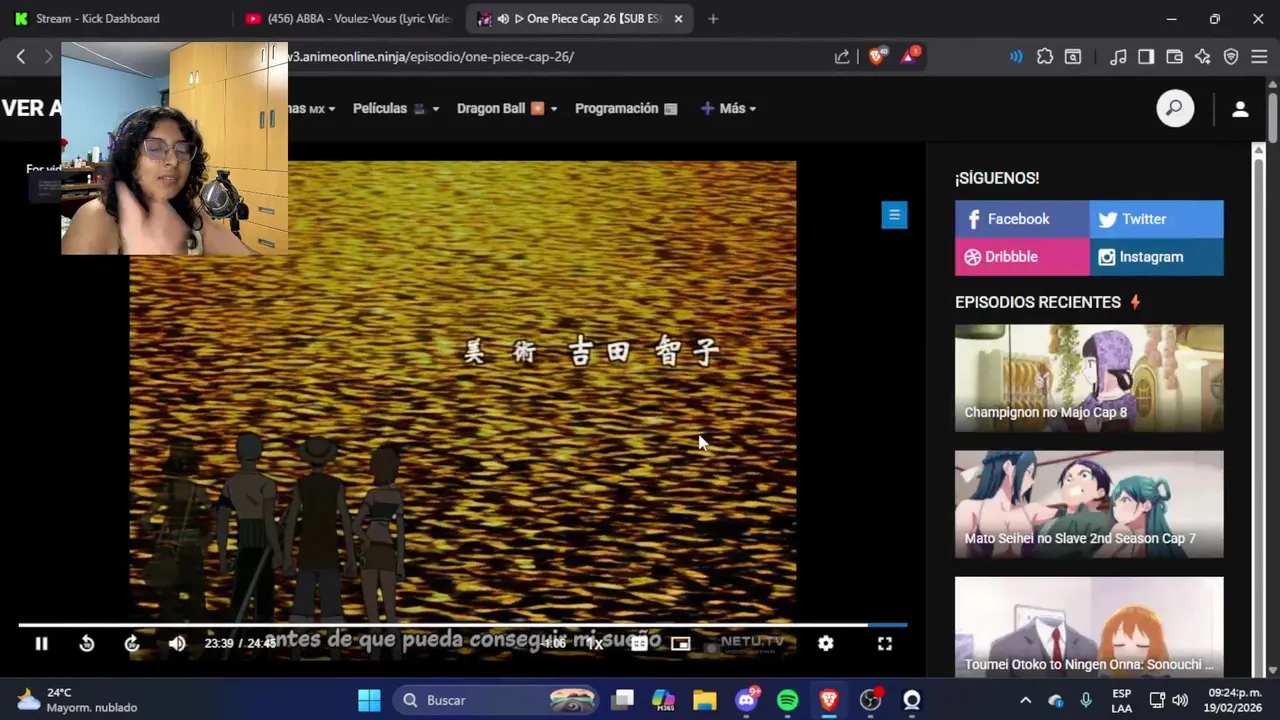Image resolution: width=1280 pixels, height=720 pixels.
Task: Toggle the browser sidebar panel
Action: tap(1146, 57)
